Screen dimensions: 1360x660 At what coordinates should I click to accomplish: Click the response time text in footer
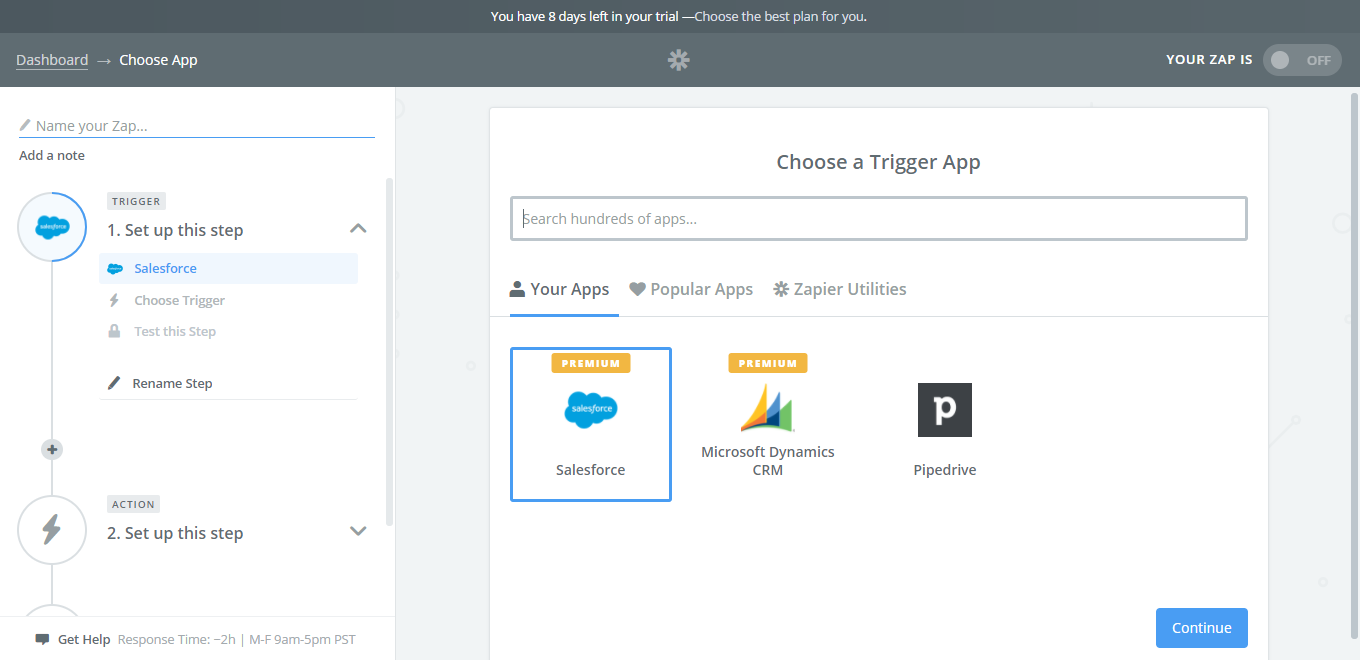[x=236, y=639]
